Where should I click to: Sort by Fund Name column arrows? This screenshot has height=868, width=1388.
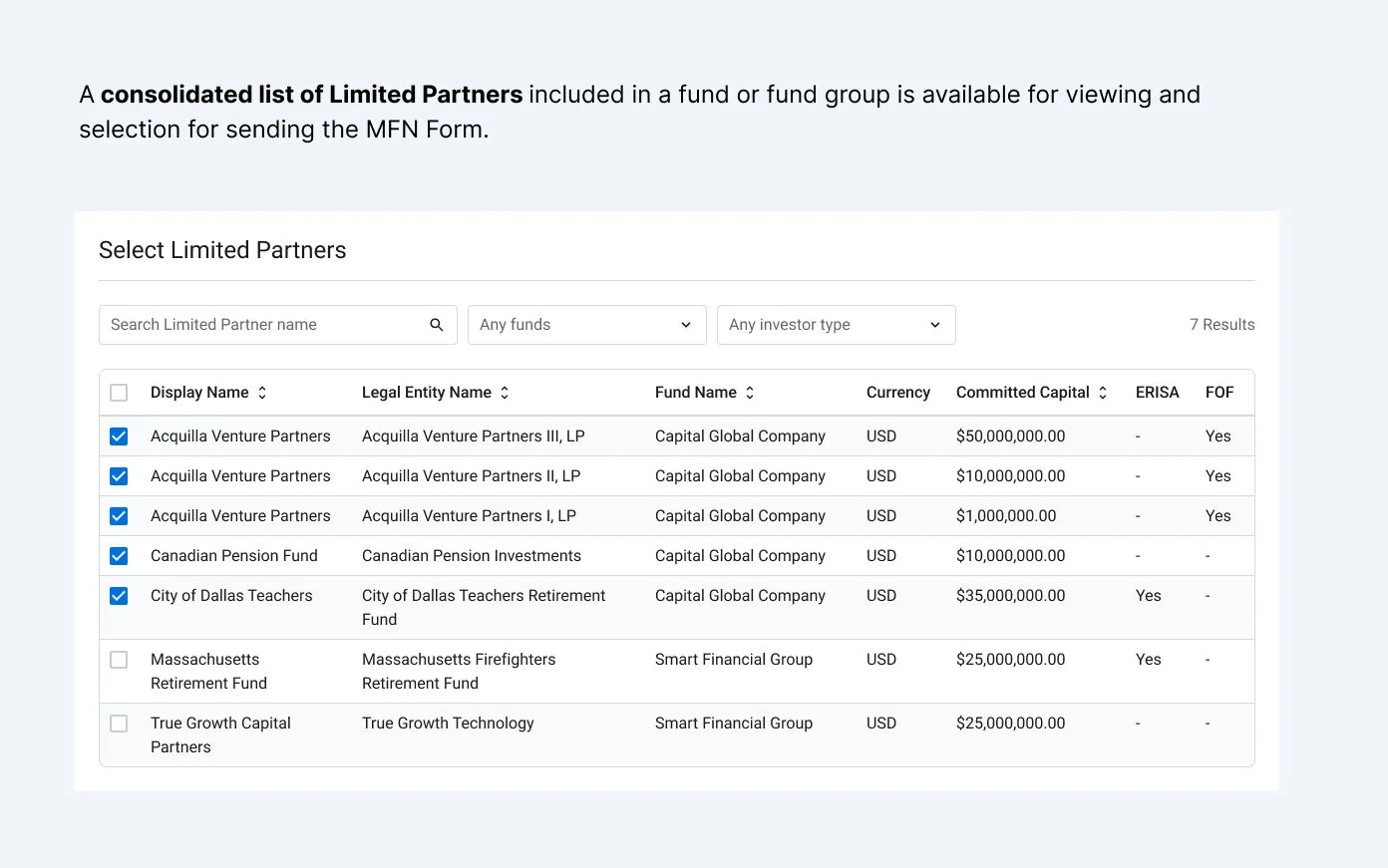tap(750, 393)
